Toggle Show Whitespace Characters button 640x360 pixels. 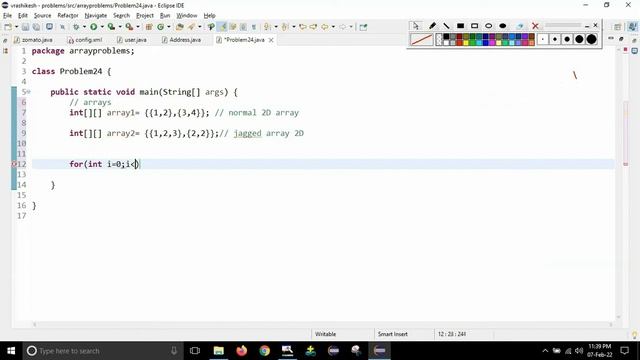pos(254,27)
